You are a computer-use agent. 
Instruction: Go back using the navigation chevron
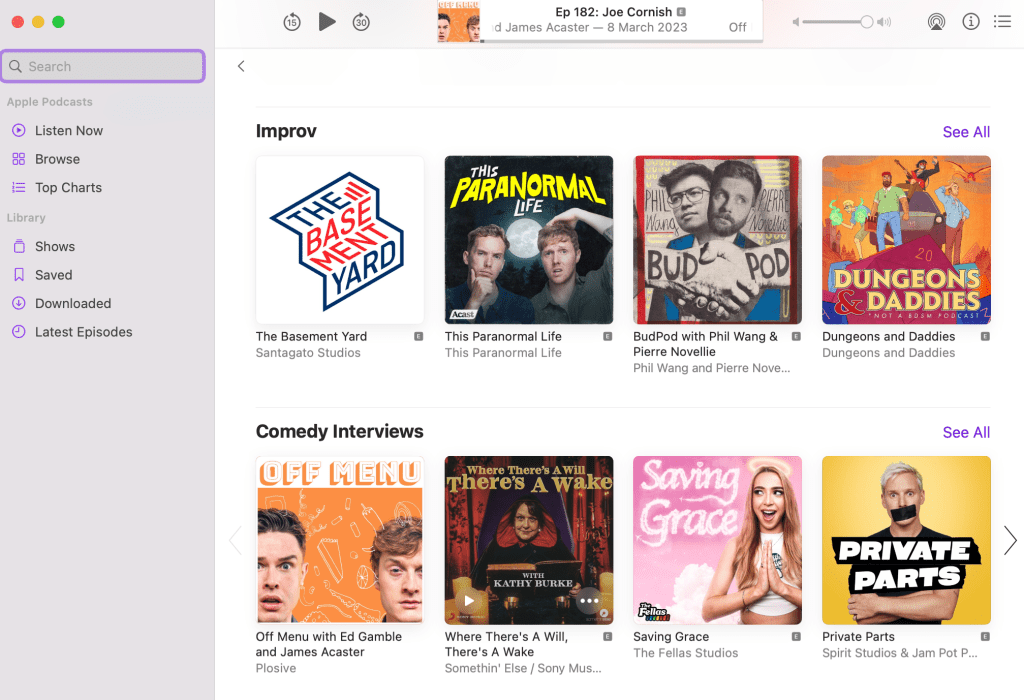click(241, 65)
